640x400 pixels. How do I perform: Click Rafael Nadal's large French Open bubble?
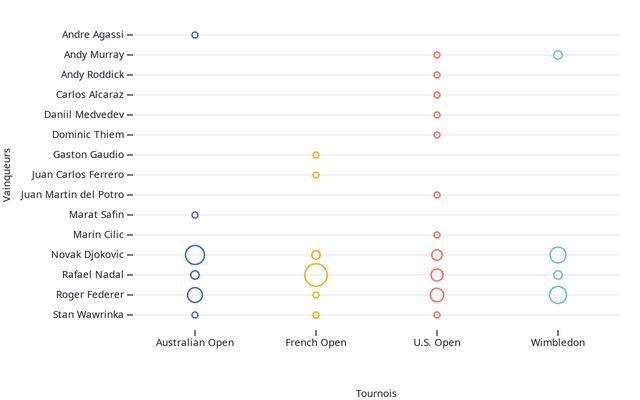[316, 275]
